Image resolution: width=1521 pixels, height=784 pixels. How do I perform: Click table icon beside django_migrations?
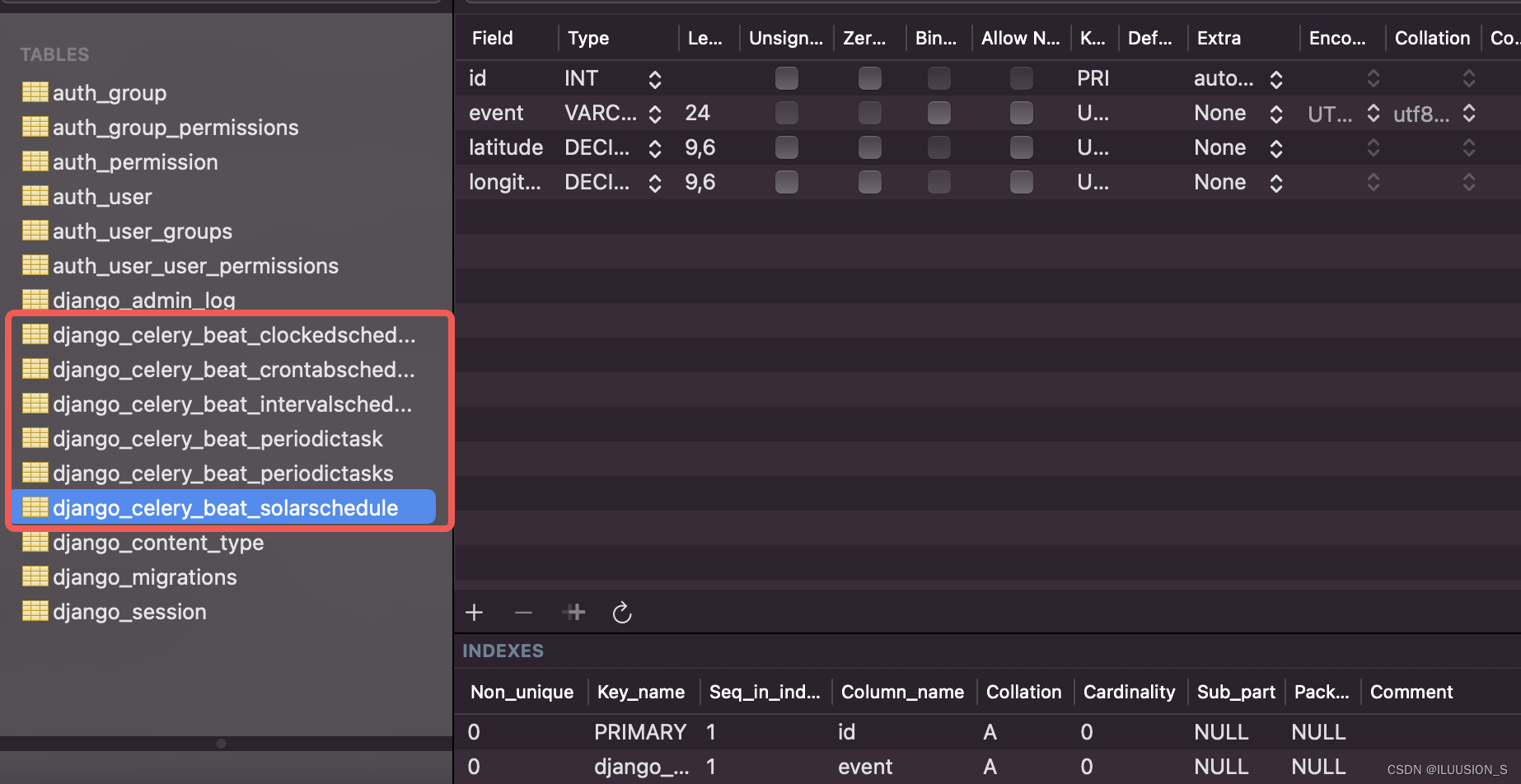35,576
